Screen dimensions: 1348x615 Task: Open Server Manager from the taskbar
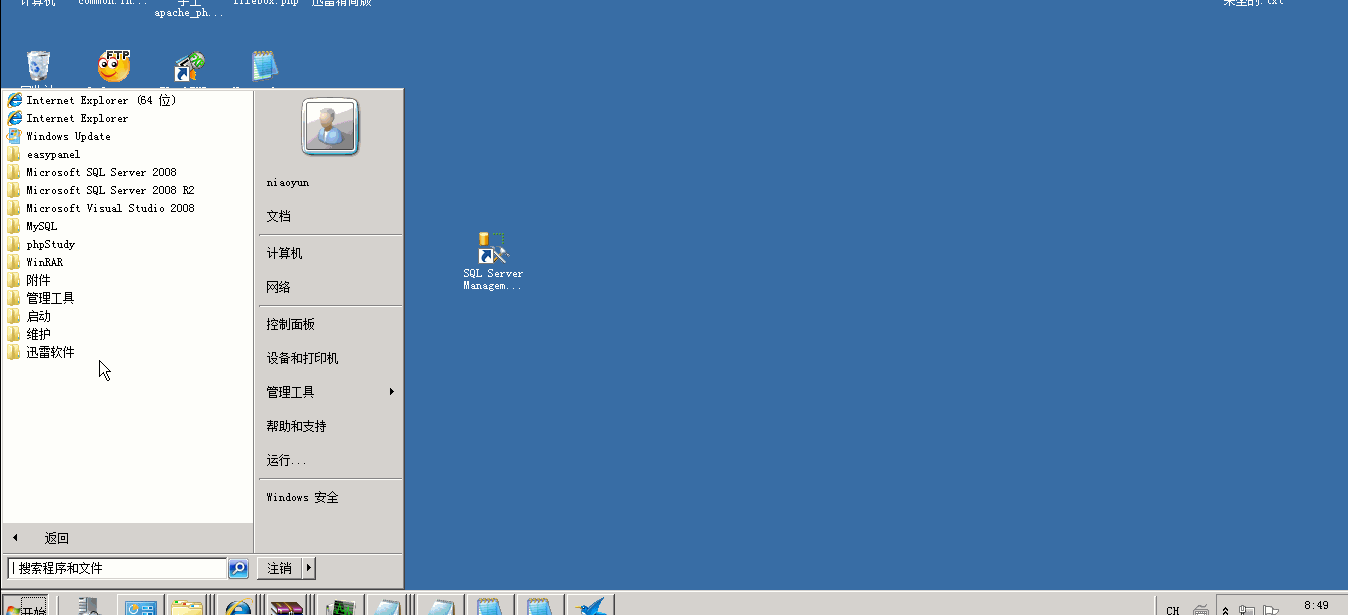[x=90, y=606]
